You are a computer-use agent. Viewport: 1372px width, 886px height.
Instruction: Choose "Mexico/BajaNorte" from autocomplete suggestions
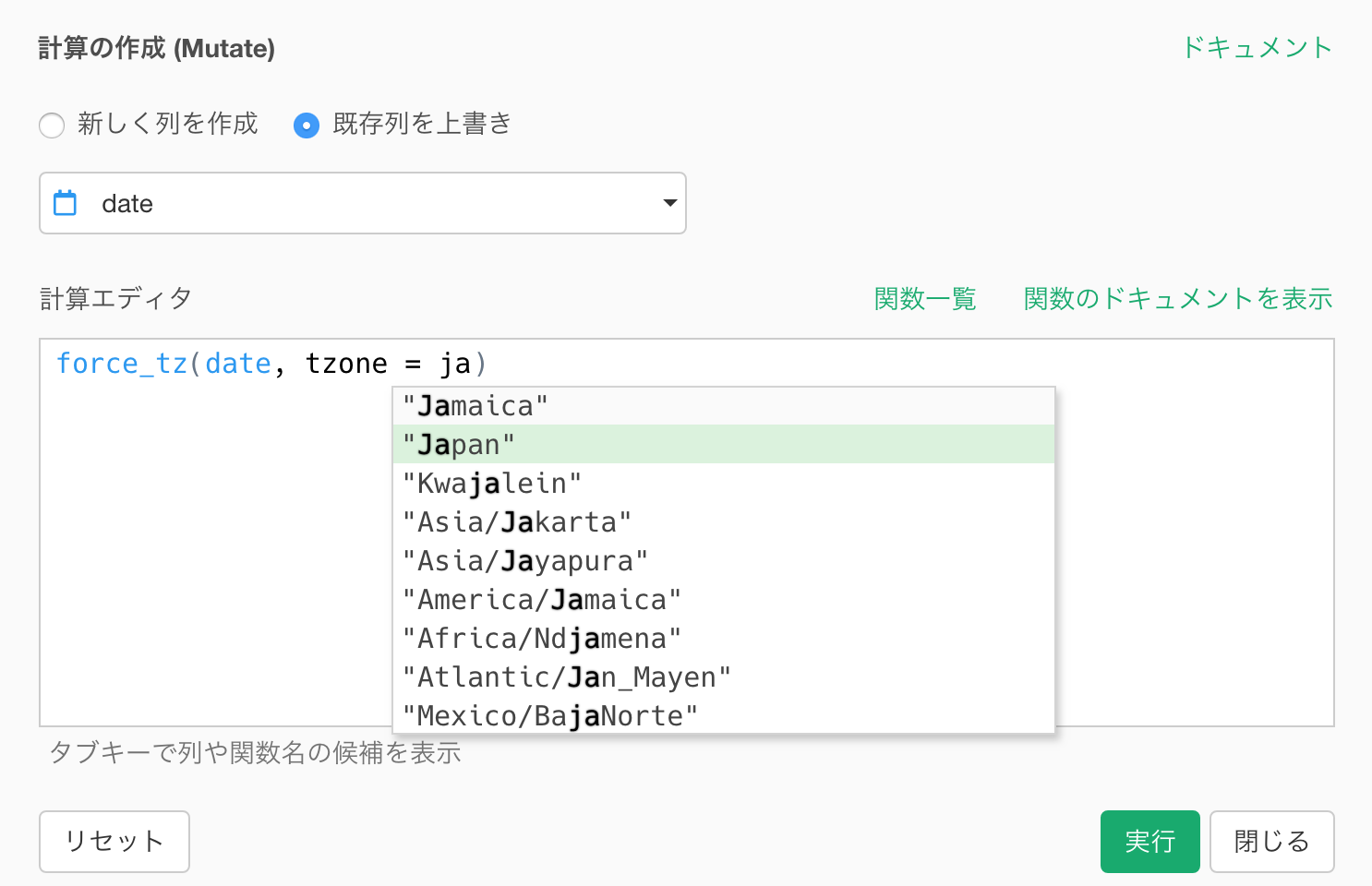click(724, 715)
